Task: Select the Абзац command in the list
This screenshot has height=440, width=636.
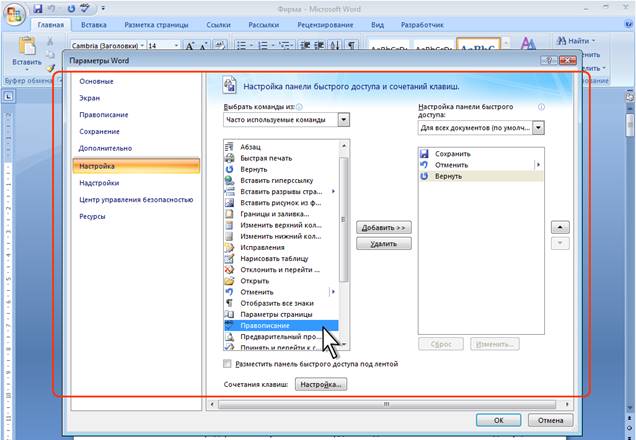Action: click(250, 147)
